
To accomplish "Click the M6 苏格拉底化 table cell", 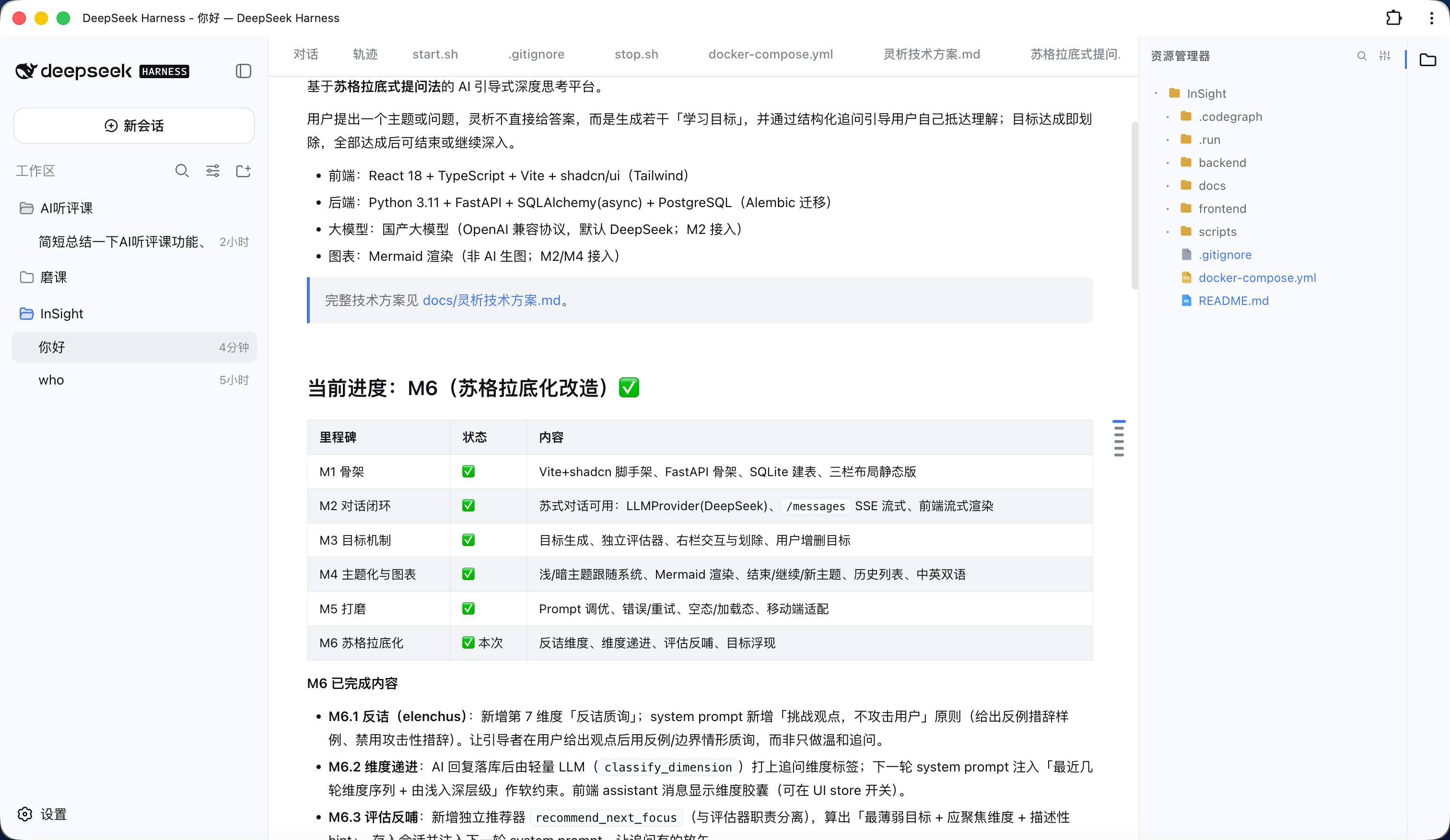I will [378, 642].
